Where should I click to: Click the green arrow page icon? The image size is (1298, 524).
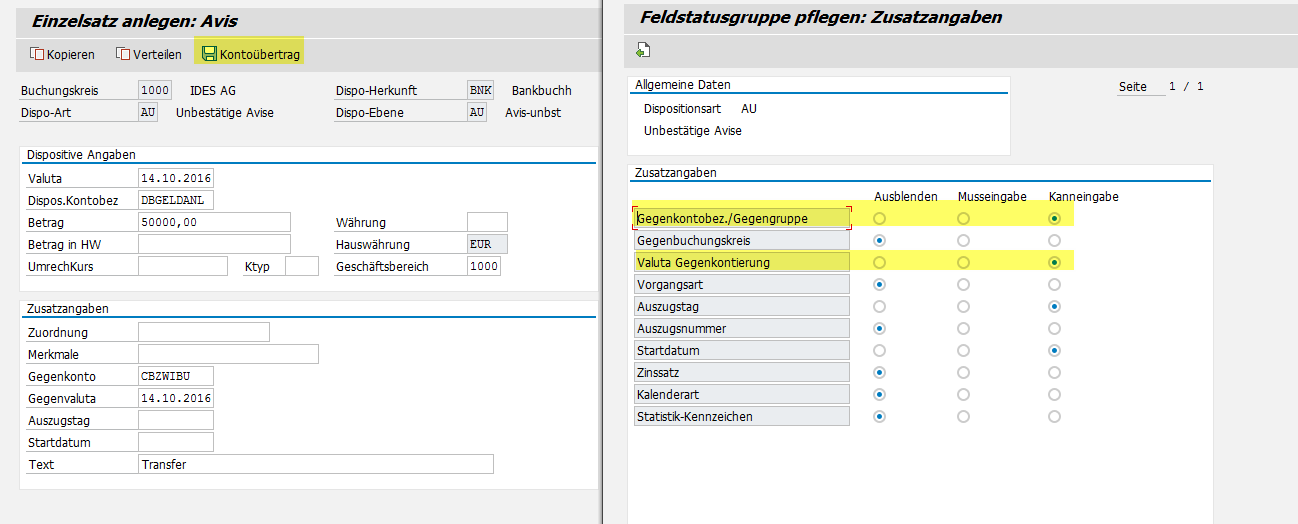643,51
